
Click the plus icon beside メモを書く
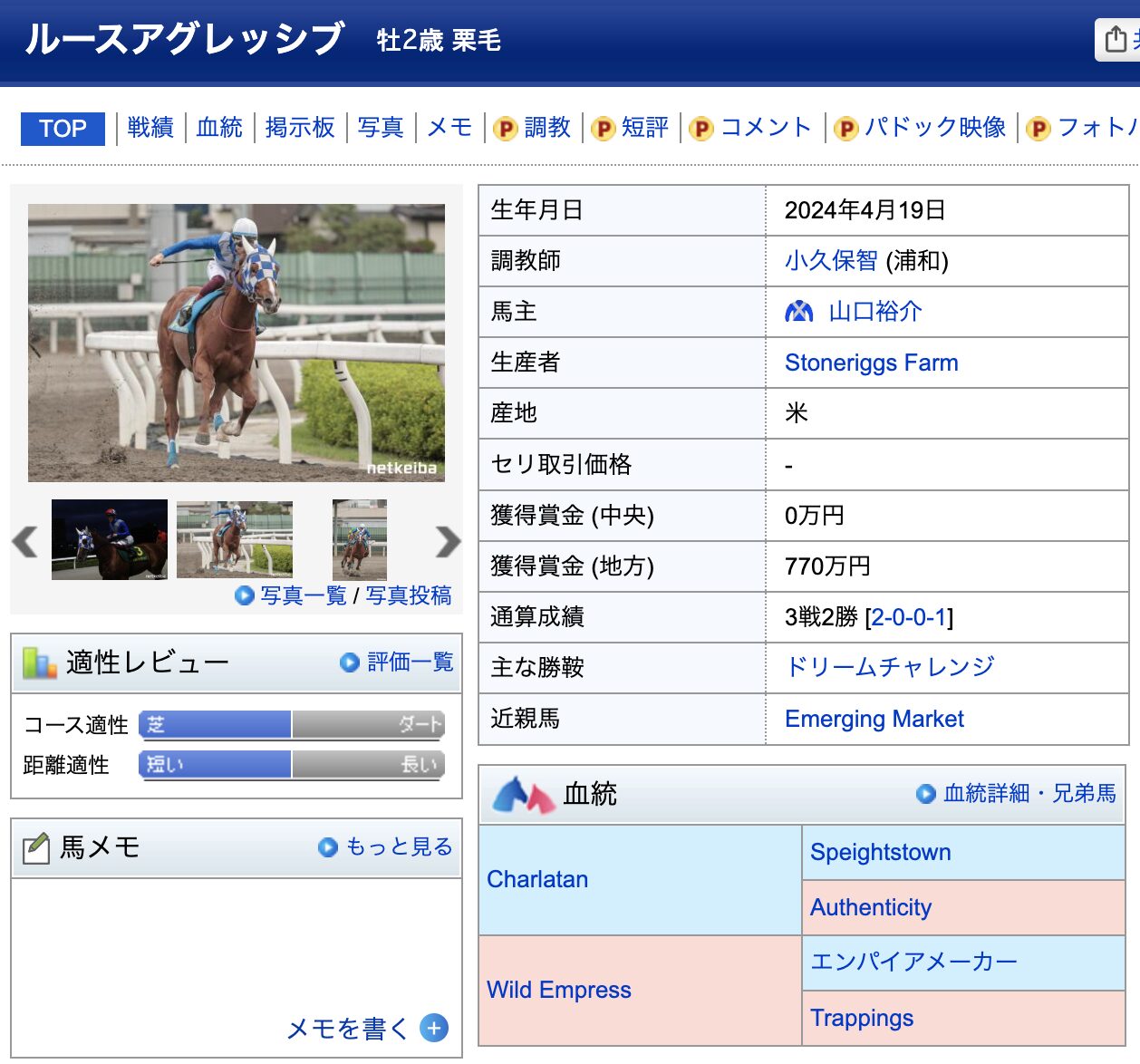(434, 1029)
